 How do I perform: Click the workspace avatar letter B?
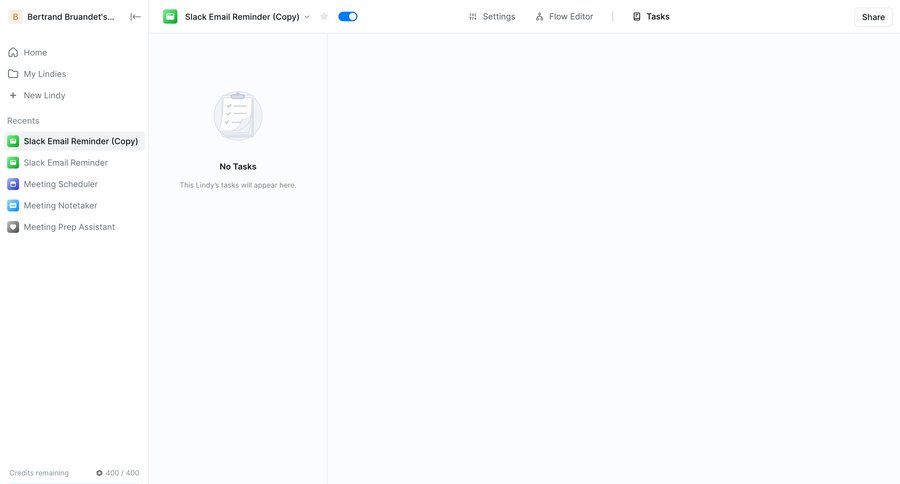pyautogui.click(x=15, y=17)
